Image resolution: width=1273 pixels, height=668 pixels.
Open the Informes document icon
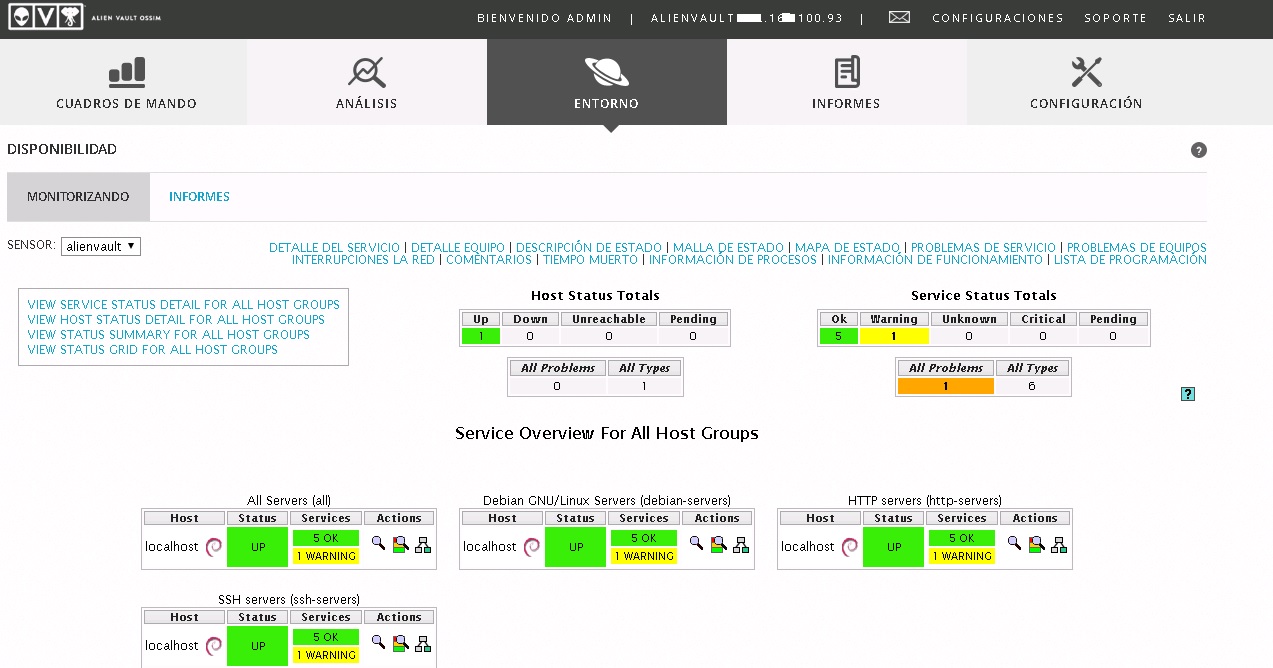[846, 72]
